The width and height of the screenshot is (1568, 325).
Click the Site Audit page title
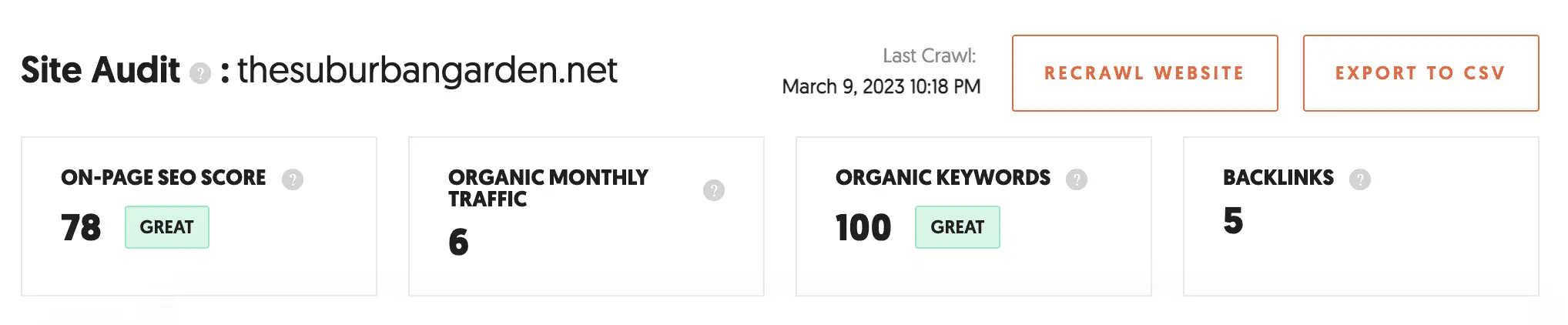pos(100,70)
